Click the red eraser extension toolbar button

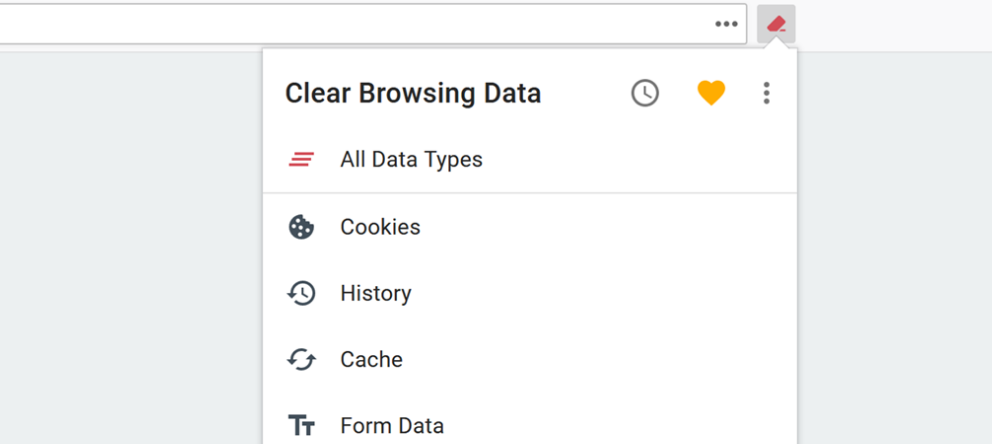coord(776,24)
